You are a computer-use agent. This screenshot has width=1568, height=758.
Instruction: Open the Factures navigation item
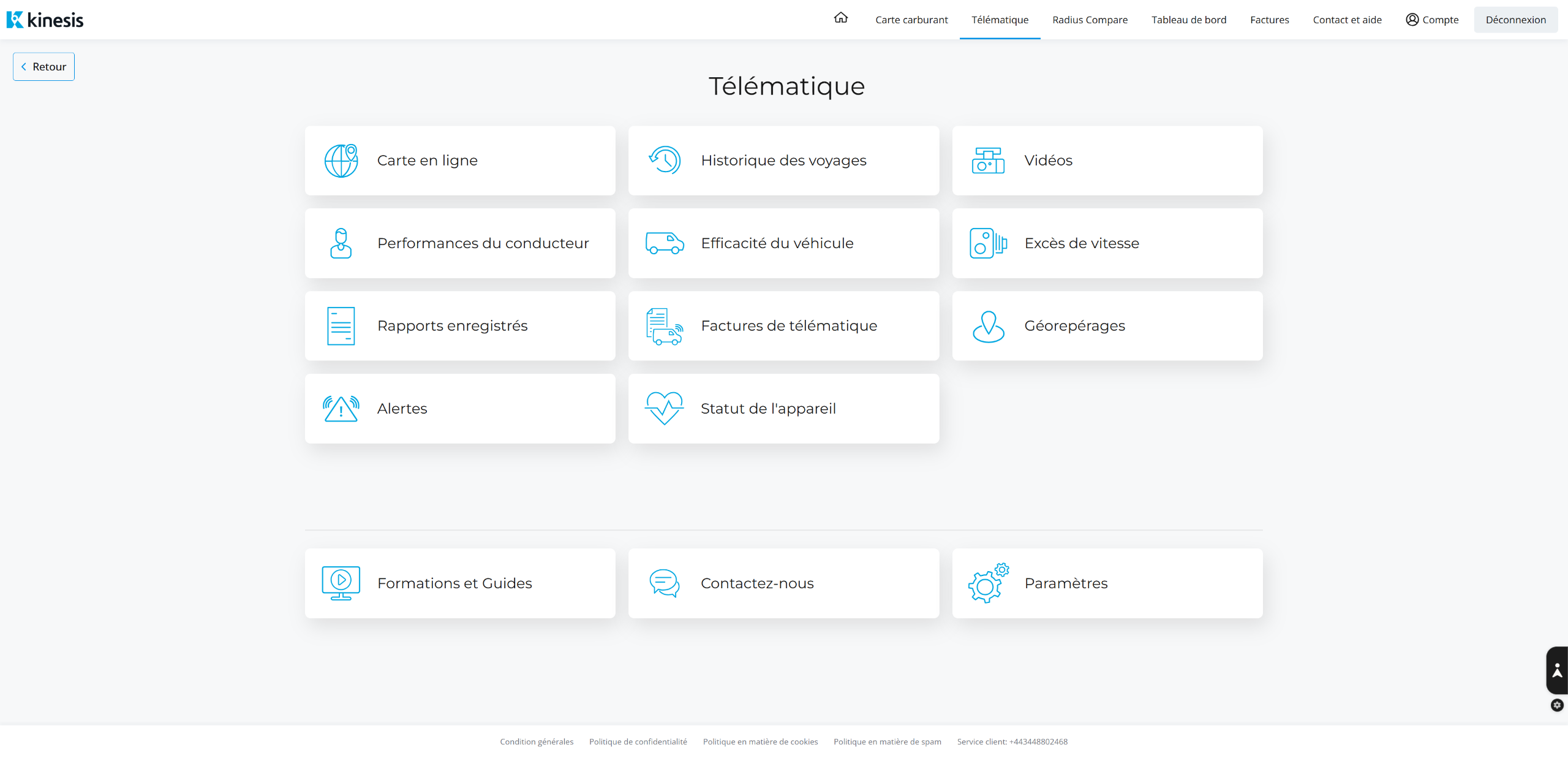pyautogui.click(x=1269, y=20)
